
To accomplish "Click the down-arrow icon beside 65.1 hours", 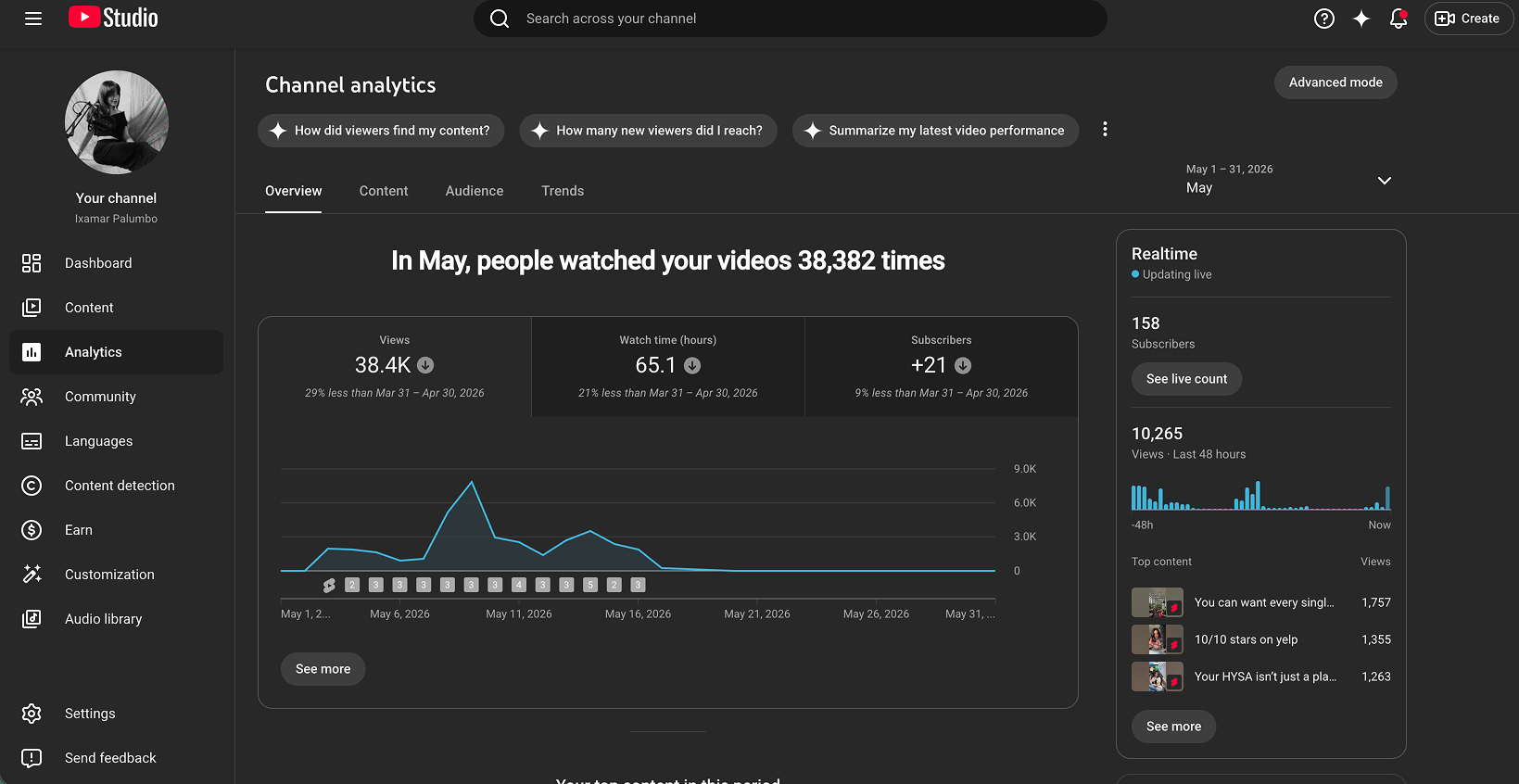I will [692, 365].
